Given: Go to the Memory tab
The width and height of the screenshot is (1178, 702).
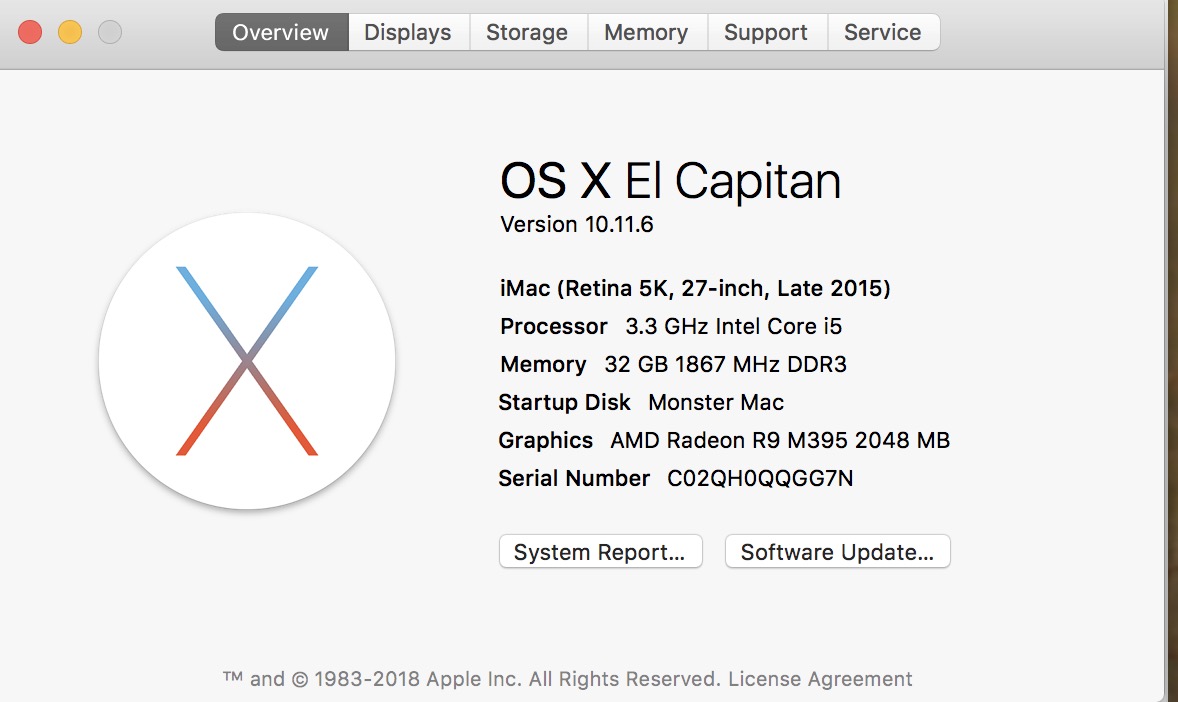Looking at the screenshot, I should pyautogui.click(x=646, y=32).
